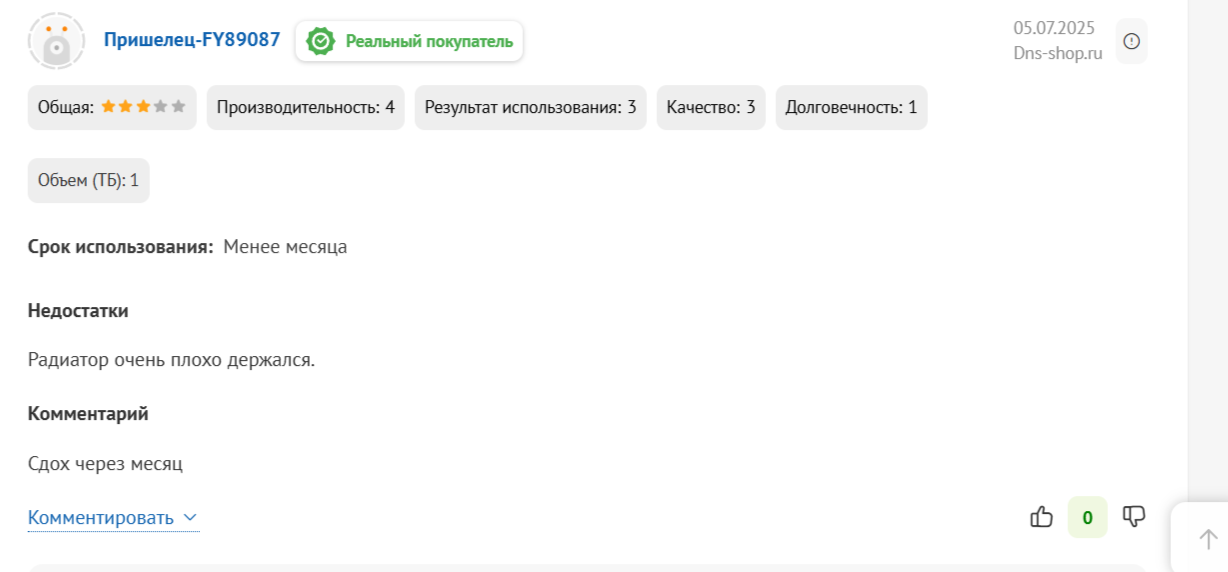Click the Dns-shop.ru source label
The image size is (1228, 572).
pyautogui.click(x=1057, y=54)
